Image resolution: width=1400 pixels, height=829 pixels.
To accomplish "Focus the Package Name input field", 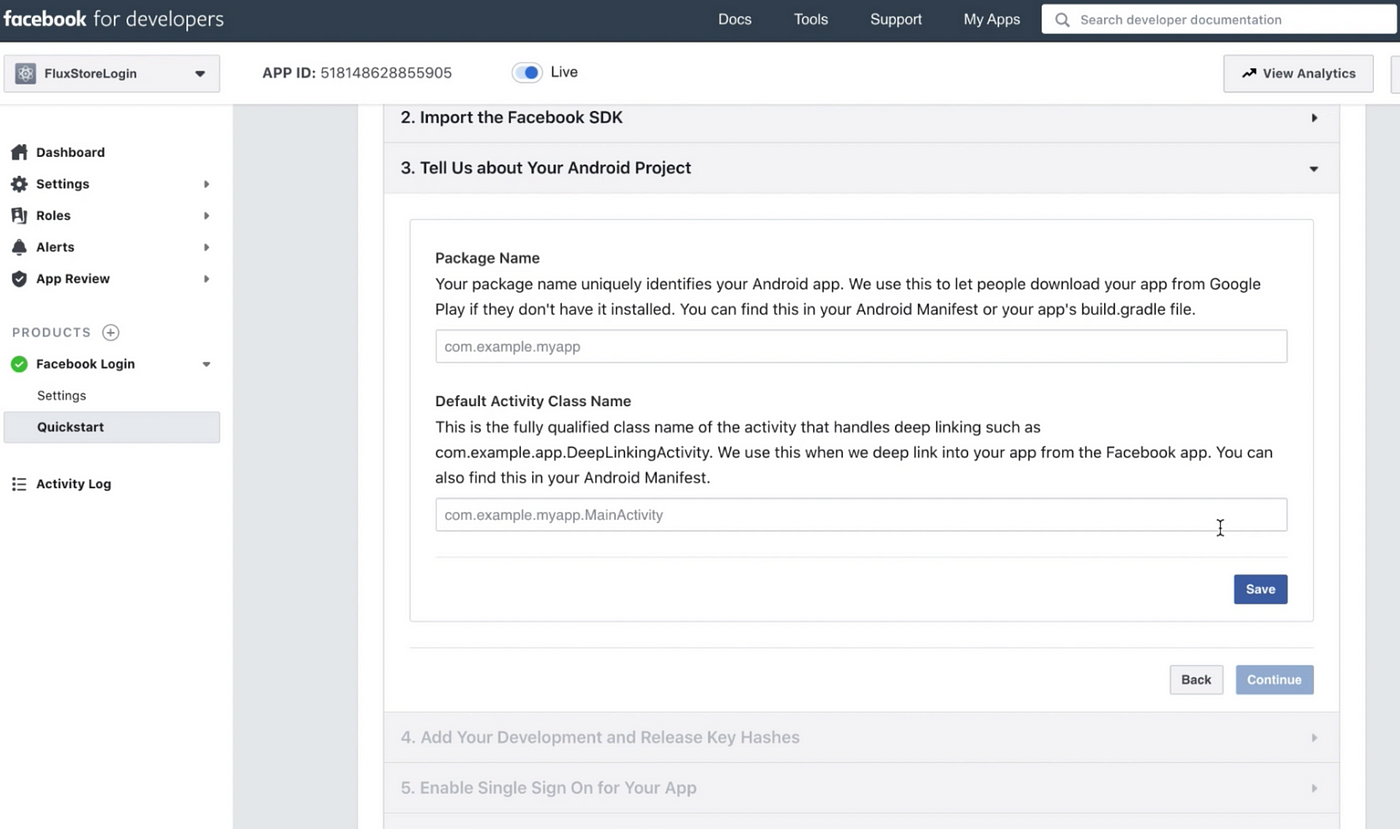I will [861, 347].
